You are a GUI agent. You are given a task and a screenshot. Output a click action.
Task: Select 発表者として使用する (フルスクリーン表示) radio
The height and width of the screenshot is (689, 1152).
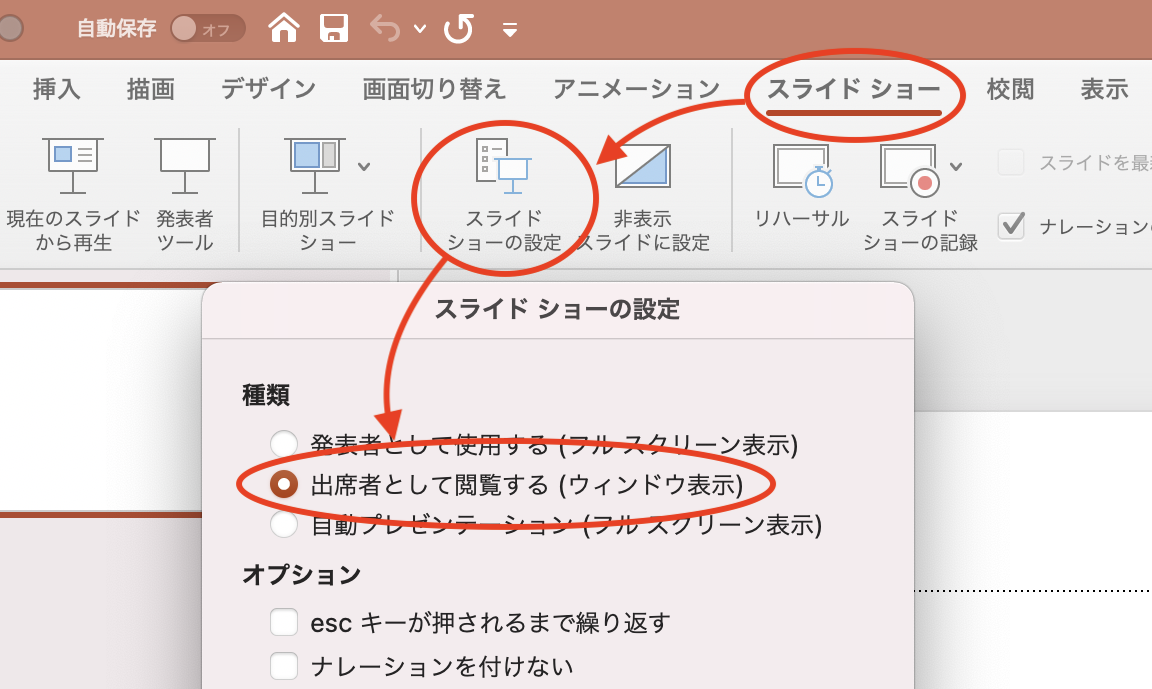click(284, 444)
